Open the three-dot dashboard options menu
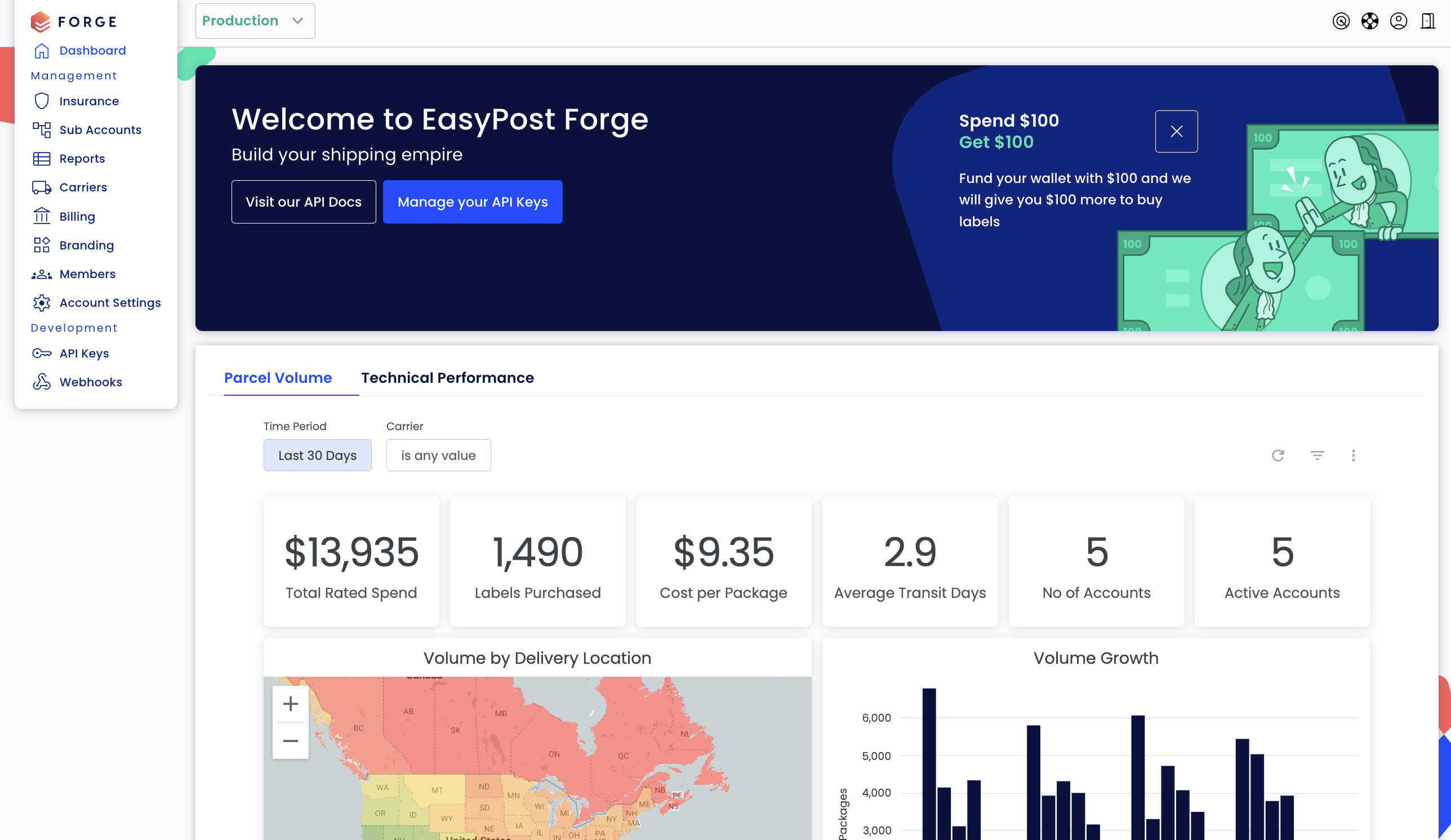Screen dimensions: 1451x840 pos(1353,455)
